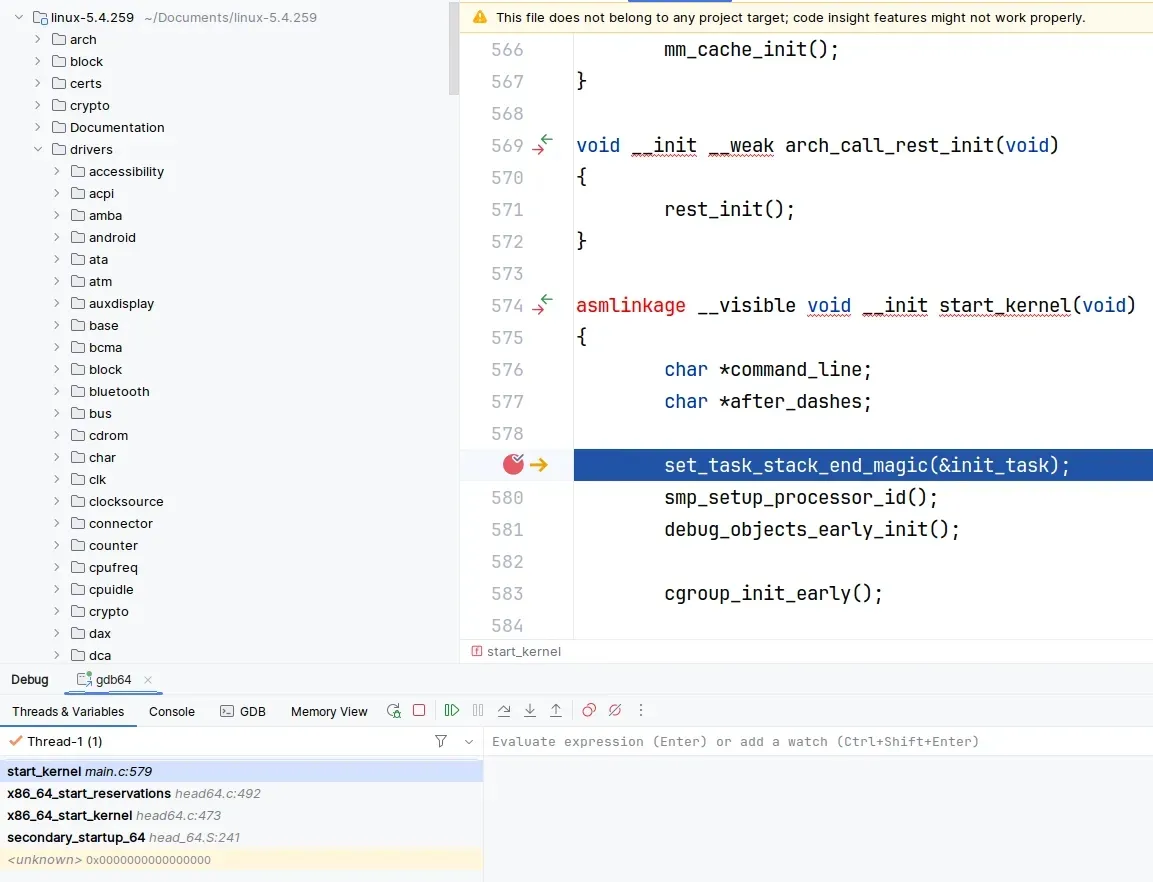Viewport: 1153px width, 882px height.
Task: Select the x86_64_start_kernel head64.c:473 frame
Action: (241, 815)
